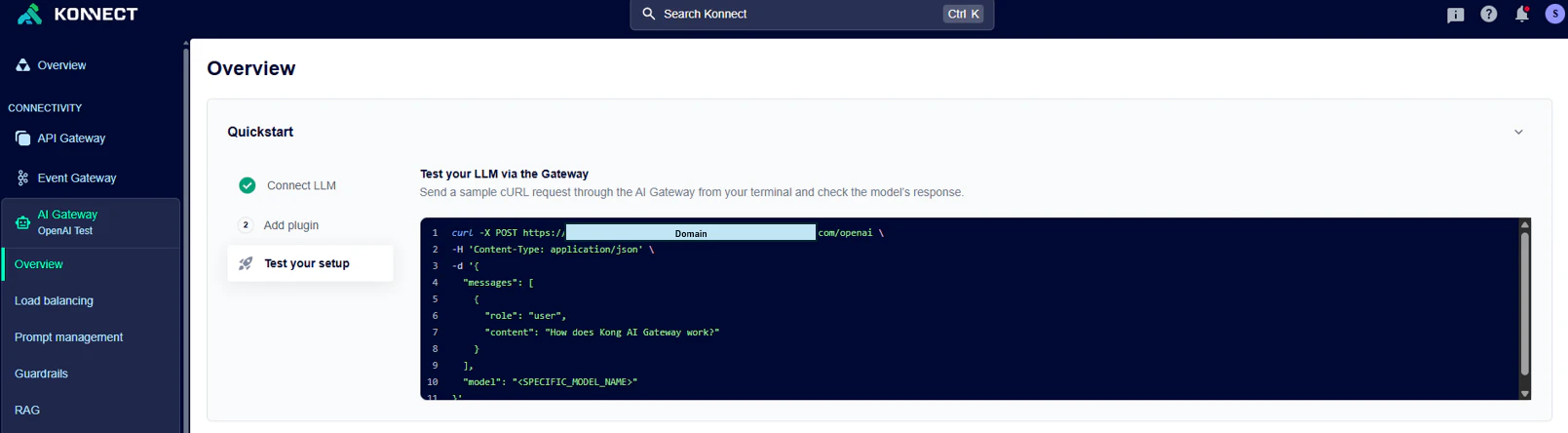Image resolution: width=1568 pixels, height=433 pixels.
Task: Click the code block scroll-down arrow
Action: [x=1525, y=394]
